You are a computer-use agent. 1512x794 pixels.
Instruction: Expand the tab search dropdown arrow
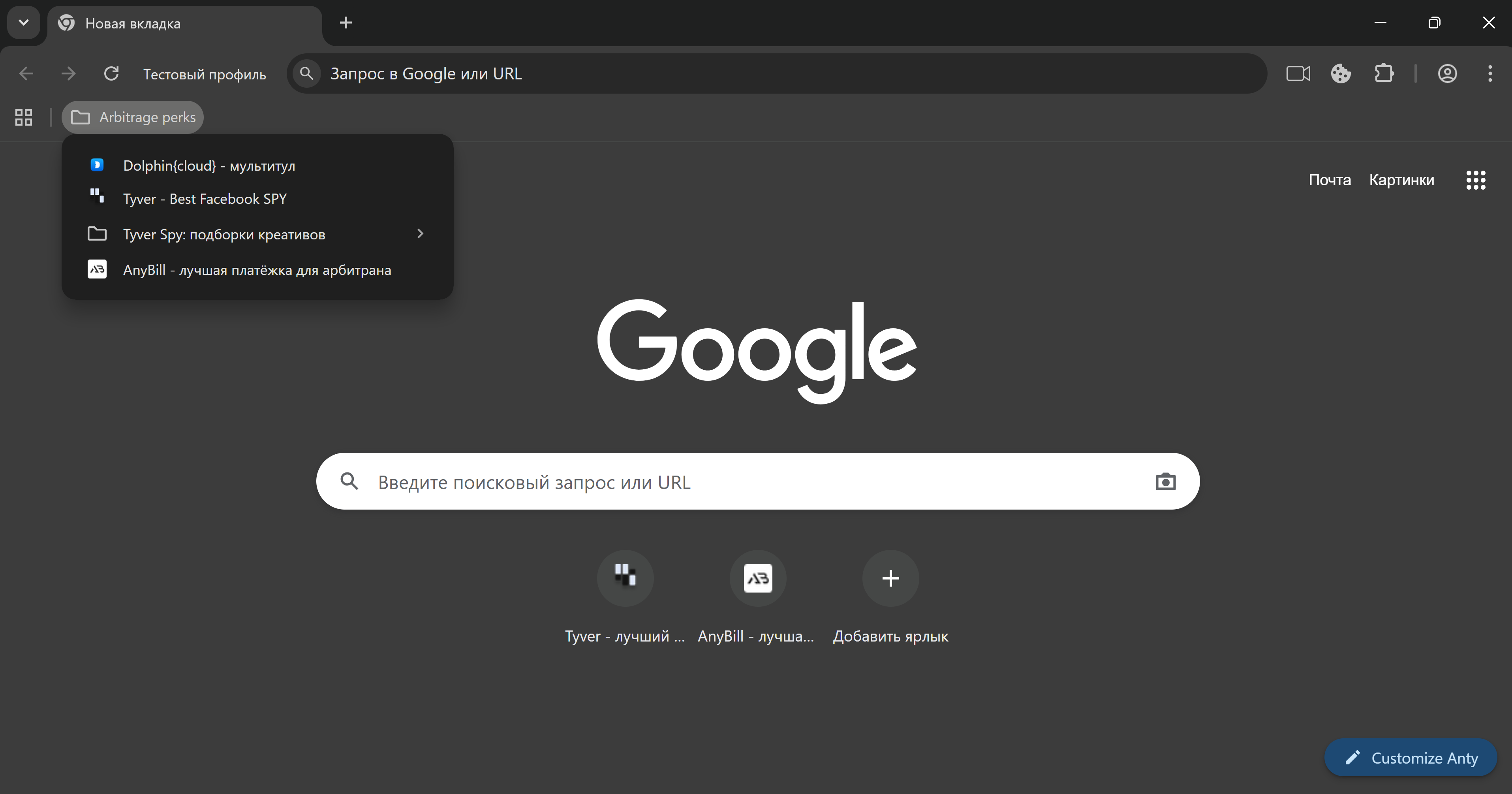pyautogui.click(x=23, y=23)
